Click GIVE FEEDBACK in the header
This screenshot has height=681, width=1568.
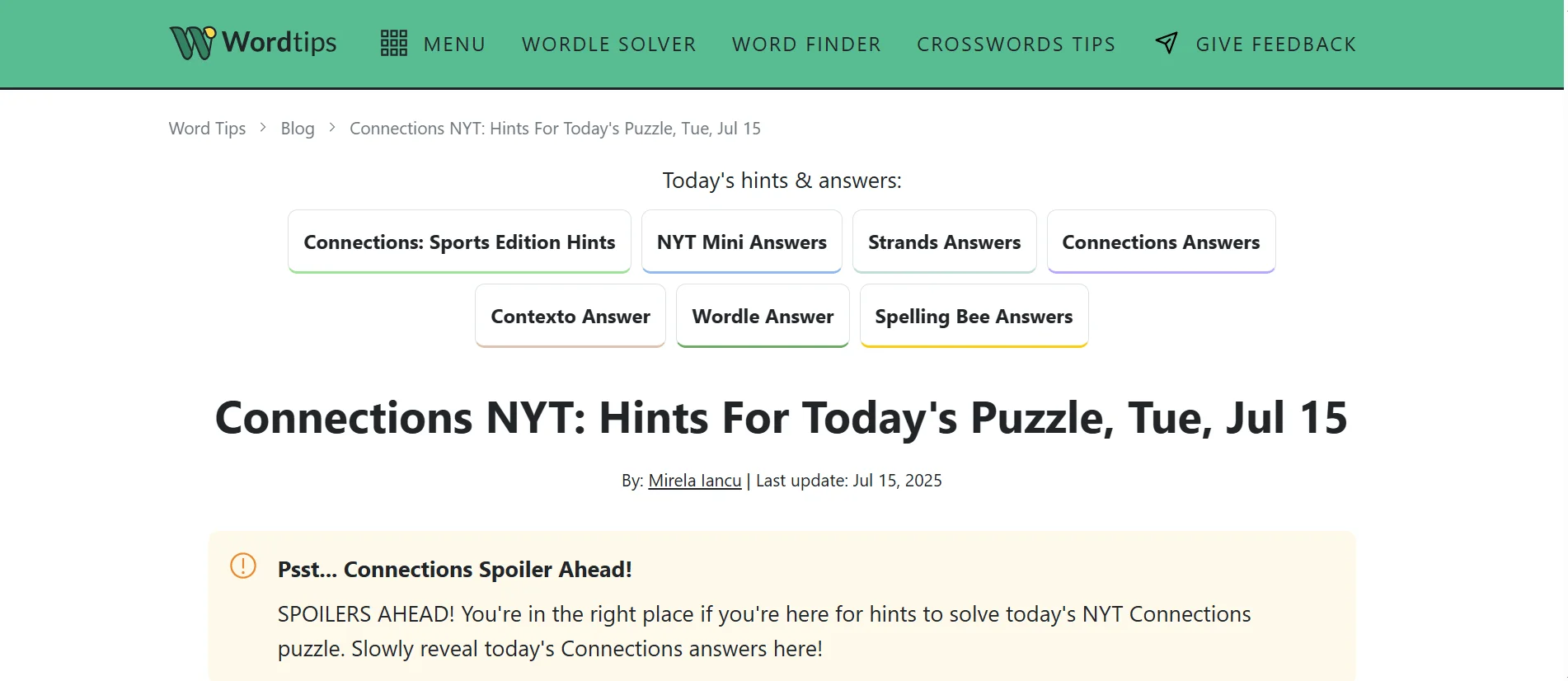[x=1275, y=44]
